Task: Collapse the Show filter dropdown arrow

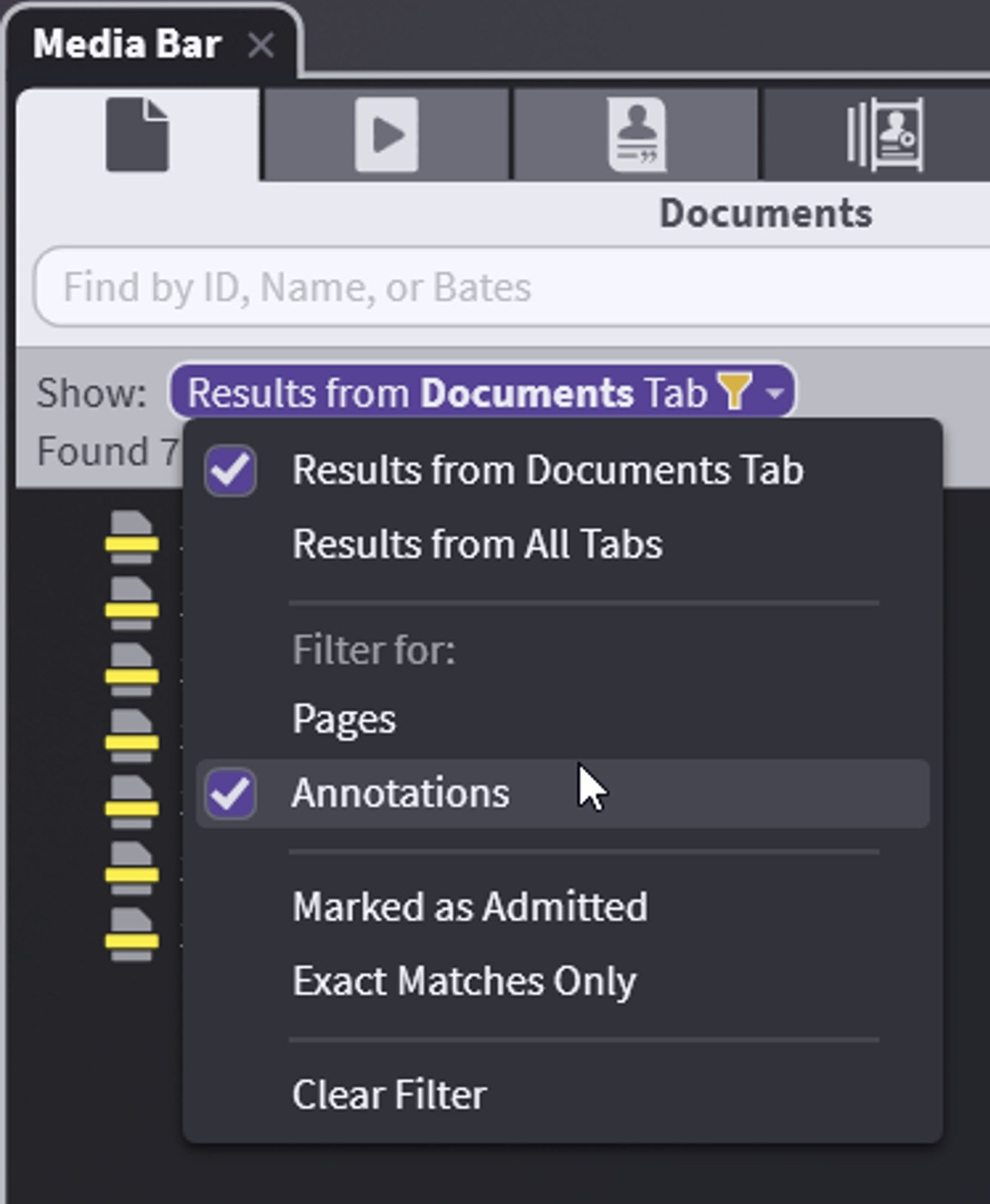Action: click(x=775, y=393)
